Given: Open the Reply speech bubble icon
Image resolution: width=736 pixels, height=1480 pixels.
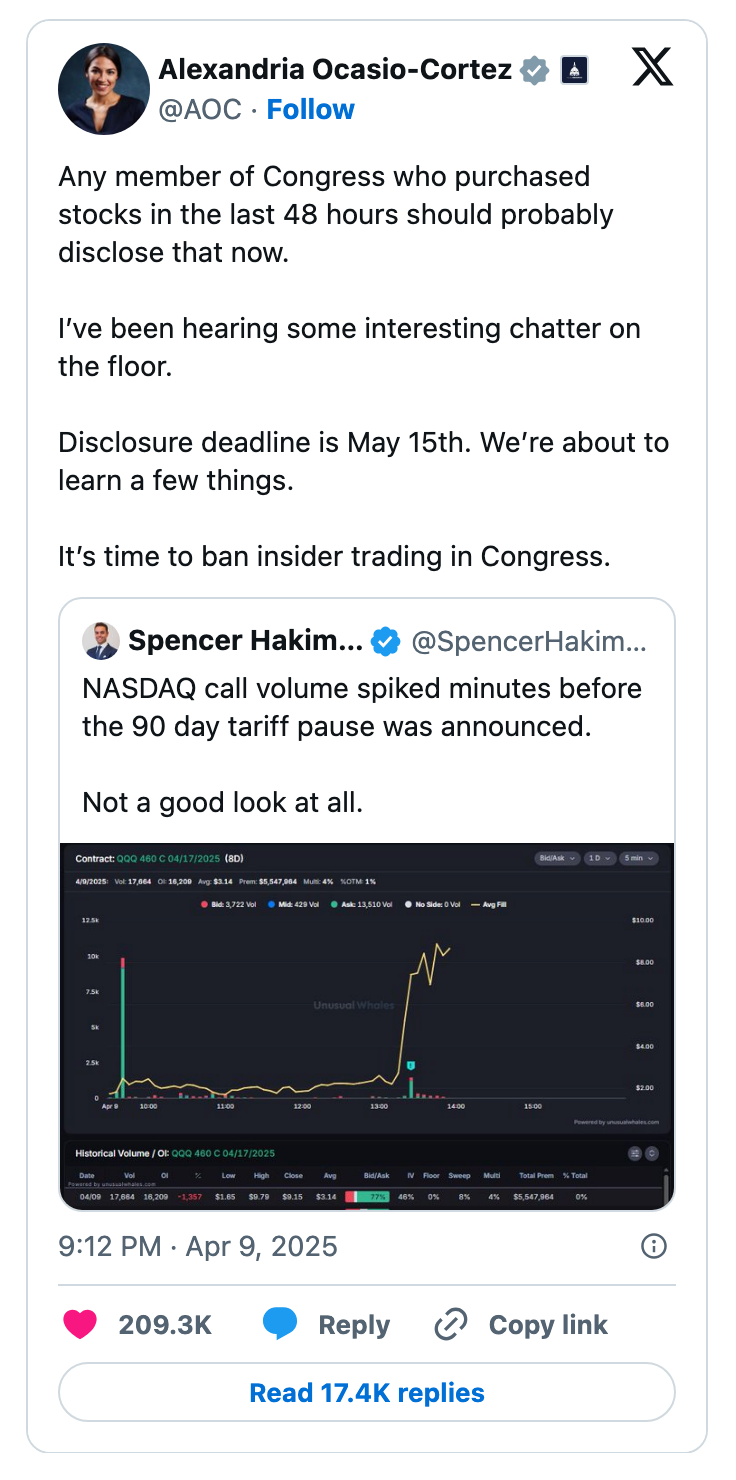Looking at the screenshot, I should pos(281,1324).
